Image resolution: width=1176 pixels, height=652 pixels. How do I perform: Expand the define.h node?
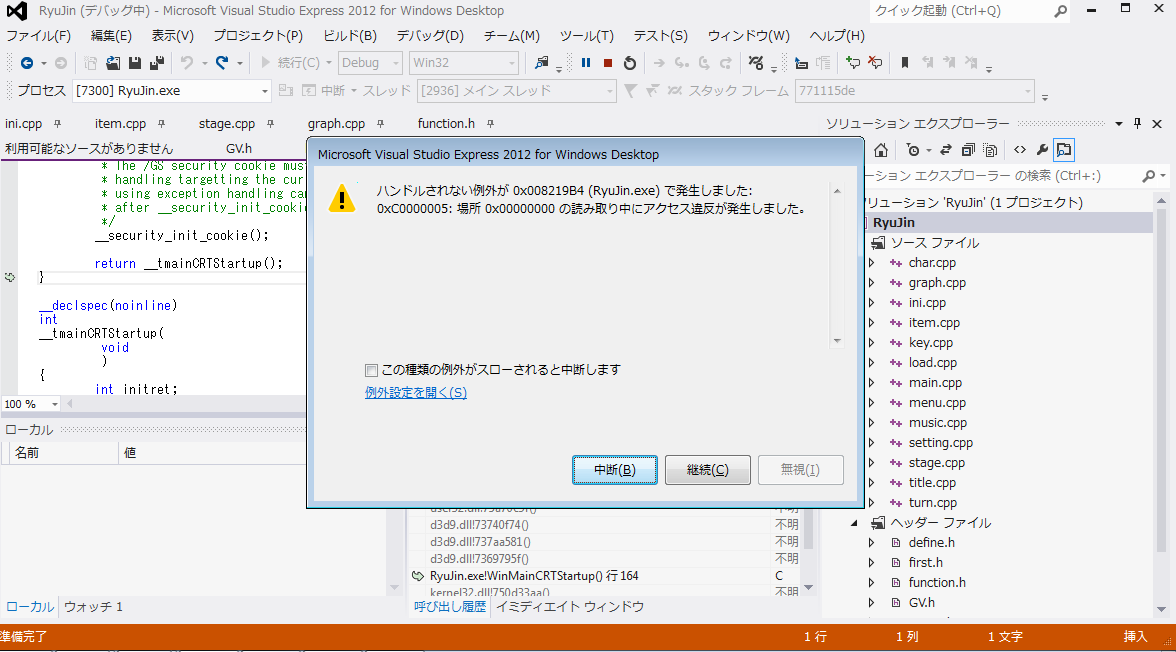coord(872,542)
